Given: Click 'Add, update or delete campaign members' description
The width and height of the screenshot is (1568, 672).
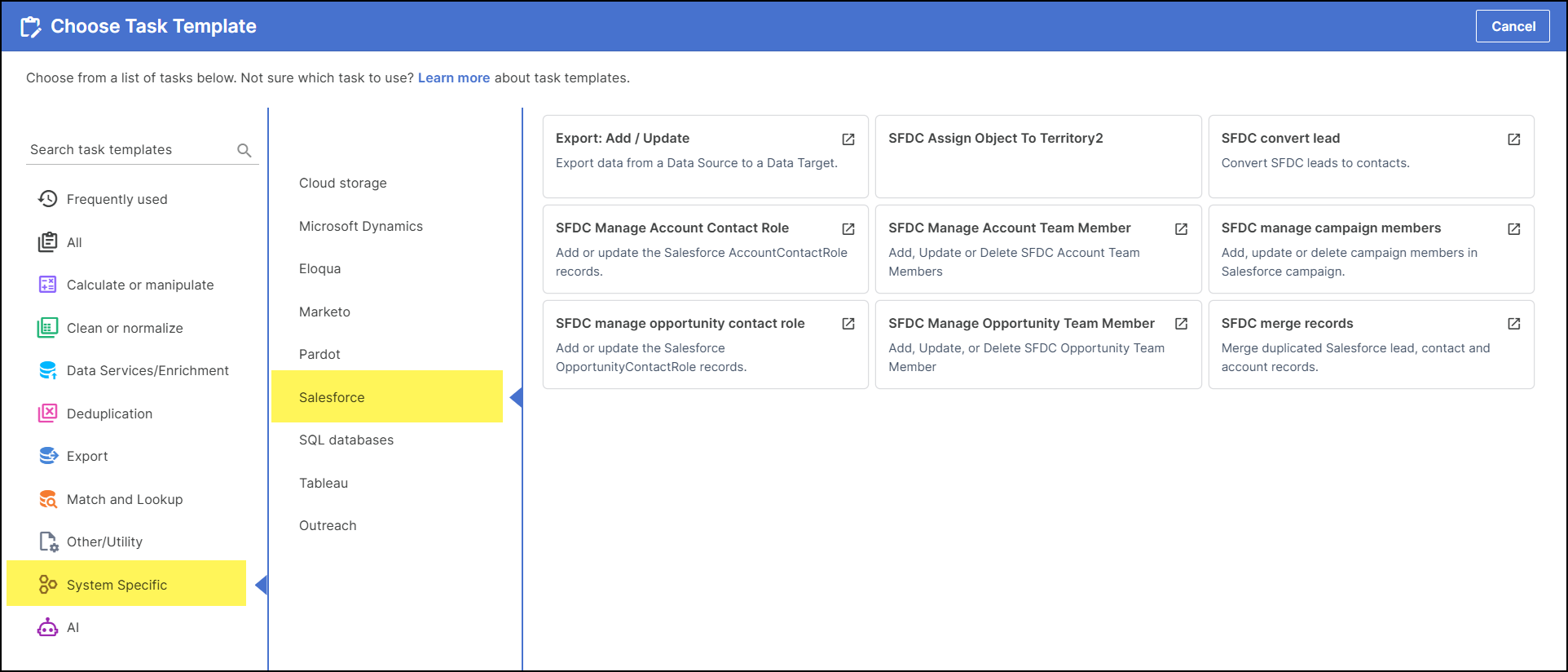Looking at the screenshot, I should point(1350,262).
